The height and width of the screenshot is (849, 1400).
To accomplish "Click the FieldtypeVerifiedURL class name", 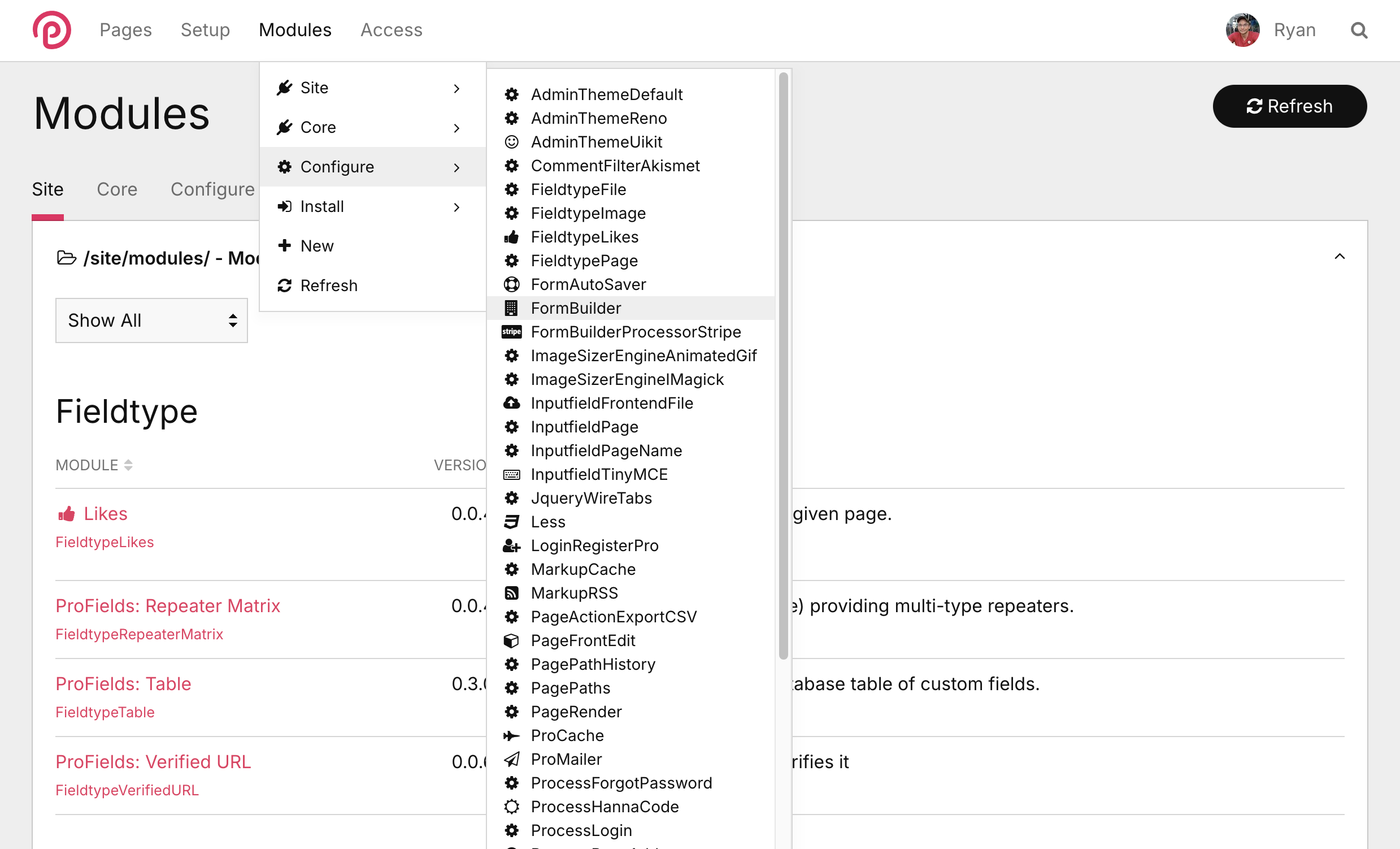I will (127, 790).
